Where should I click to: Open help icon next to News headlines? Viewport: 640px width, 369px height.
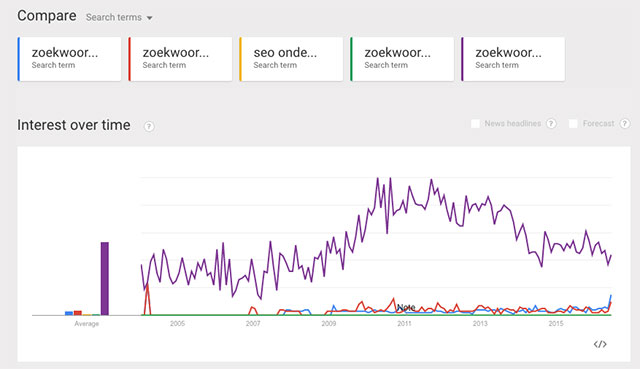(551, 124)
